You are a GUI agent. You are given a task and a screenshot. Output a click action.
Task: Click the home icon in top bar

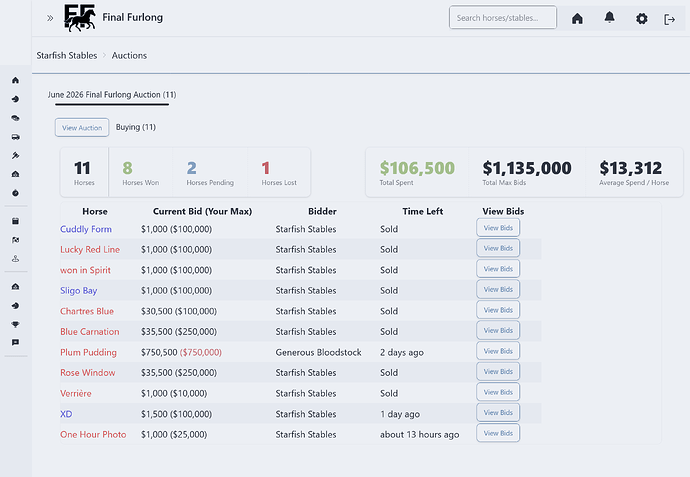coord(577,18)
